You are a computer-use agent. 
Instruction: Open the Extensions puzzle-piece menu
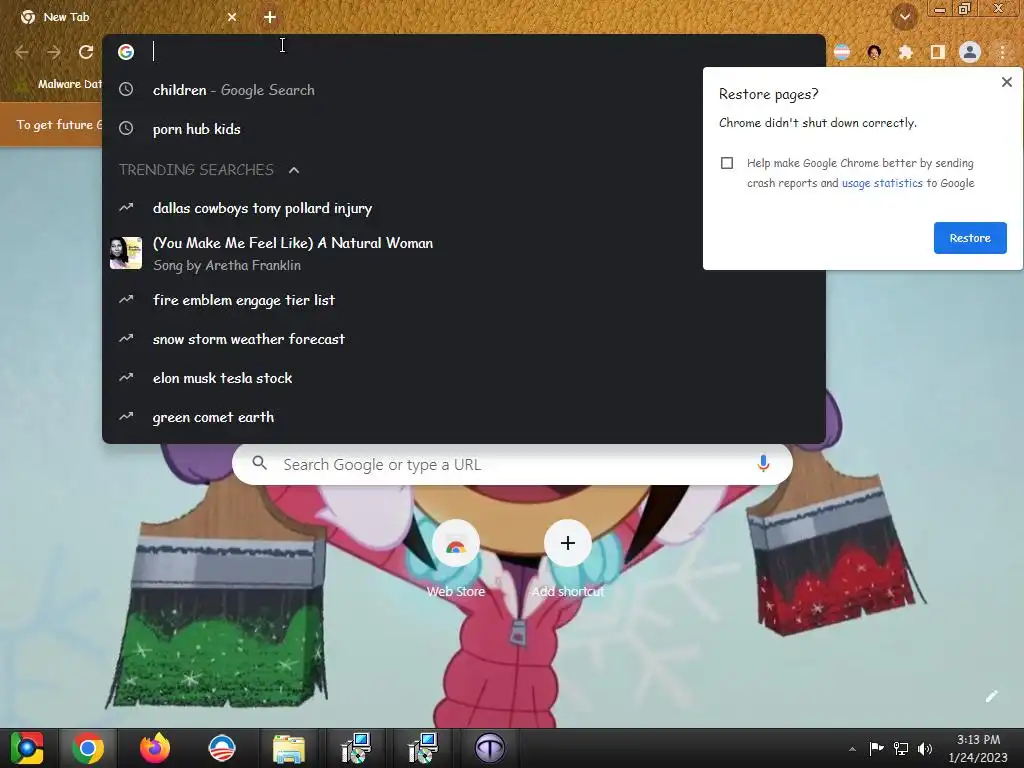[905, 52]
